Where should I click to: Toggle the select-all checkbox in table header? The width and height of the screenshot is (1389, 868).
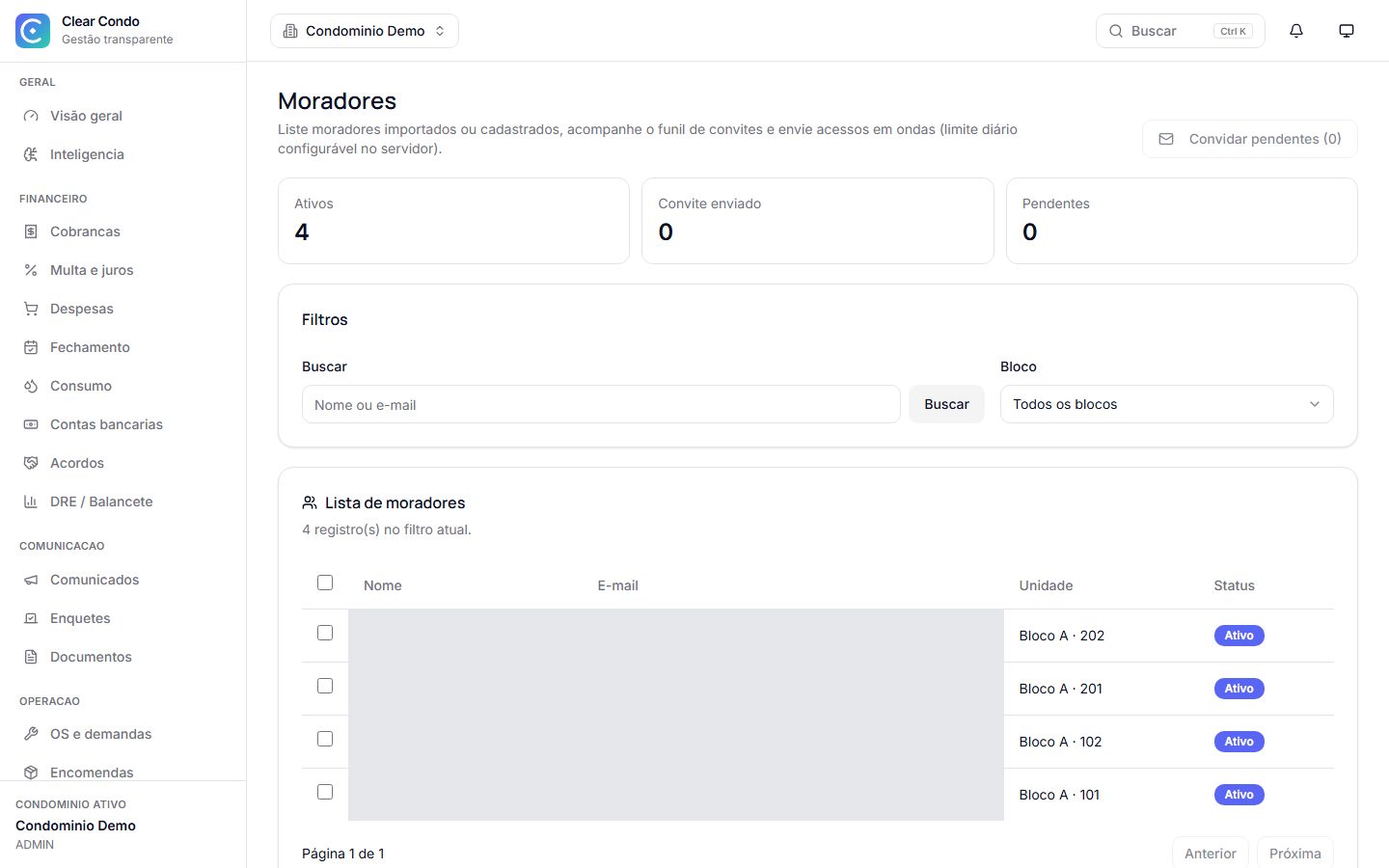[x=325, y=583]
